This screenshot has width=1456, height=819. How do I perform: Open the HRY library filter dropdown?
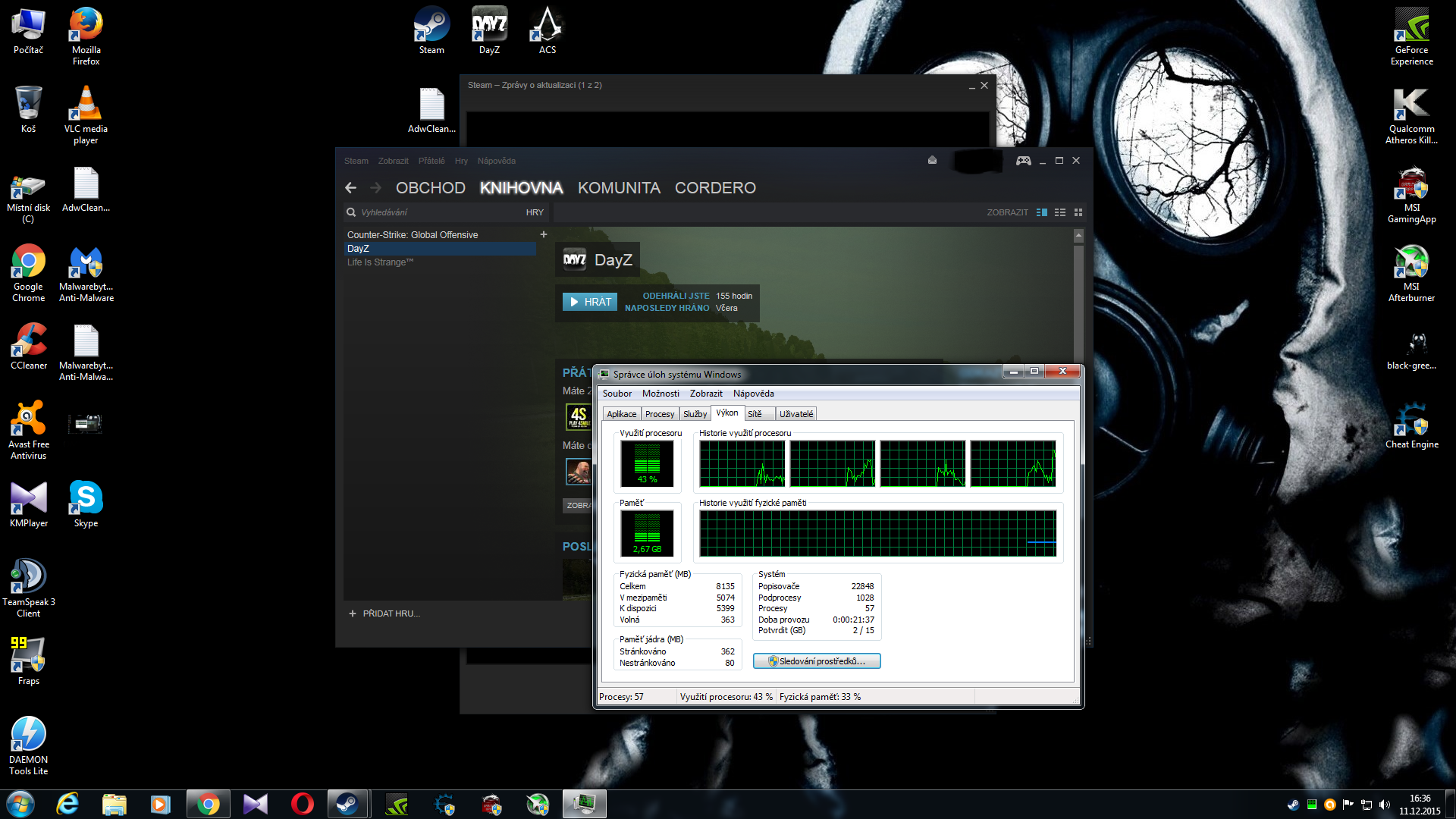point(535,213)
